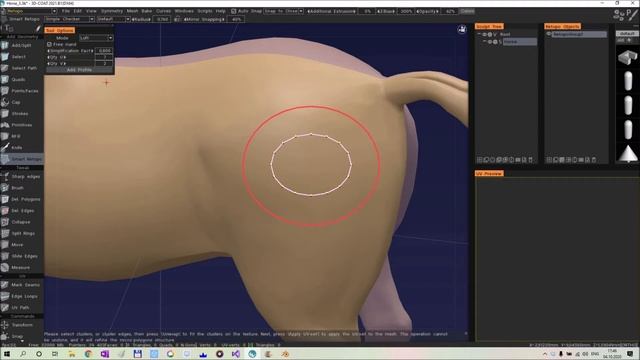Pick the Points/Faces tool
The width and height of the screenshot is (640, 360).
22,91
